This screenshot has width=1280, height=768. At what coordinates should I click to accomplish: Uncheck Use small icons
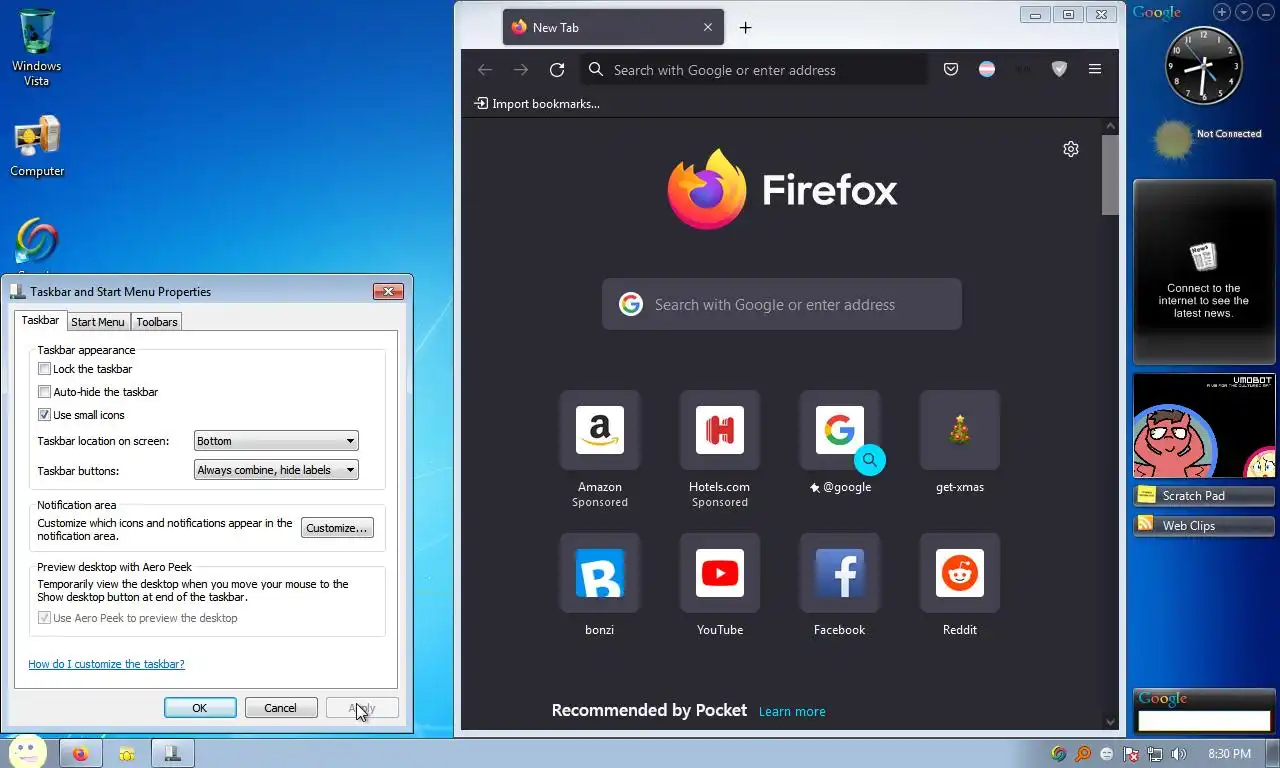[44, 415]
